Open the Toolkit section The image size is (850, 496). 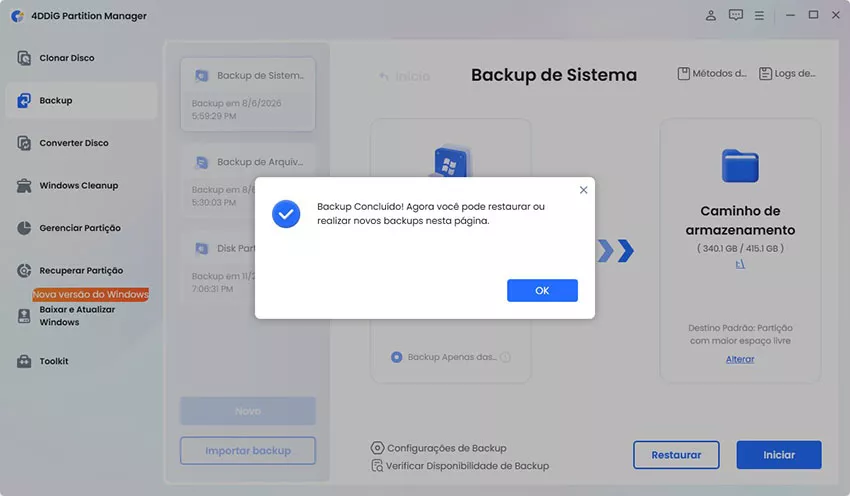[81, 361]
